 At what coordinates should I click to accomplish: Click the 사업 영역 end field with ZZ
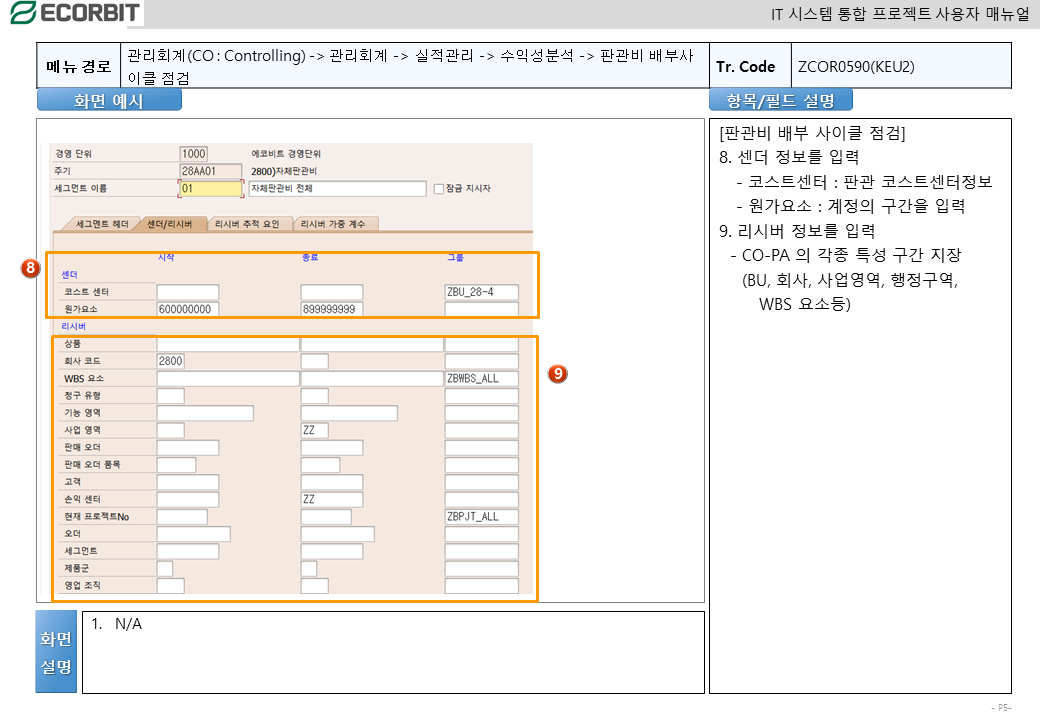tap(314, 430)
